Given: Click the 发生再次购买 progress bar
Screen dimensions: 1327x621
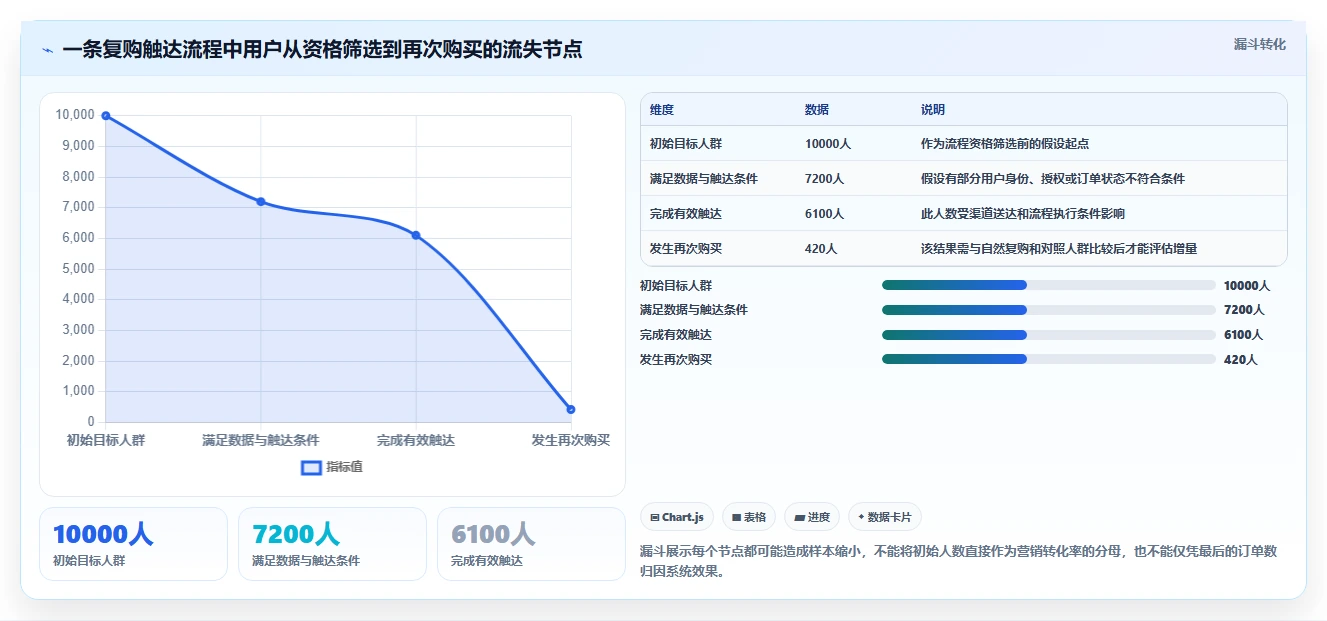Looking at the screenshot, I should click(1048, 359).
